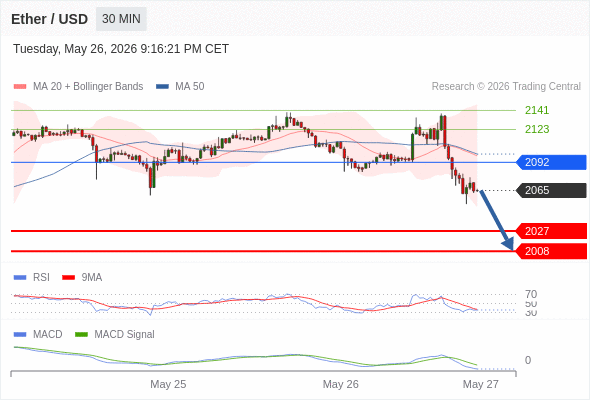
Task: Click the blue 2092 pivot price tag
Action: tap(551, 162)
